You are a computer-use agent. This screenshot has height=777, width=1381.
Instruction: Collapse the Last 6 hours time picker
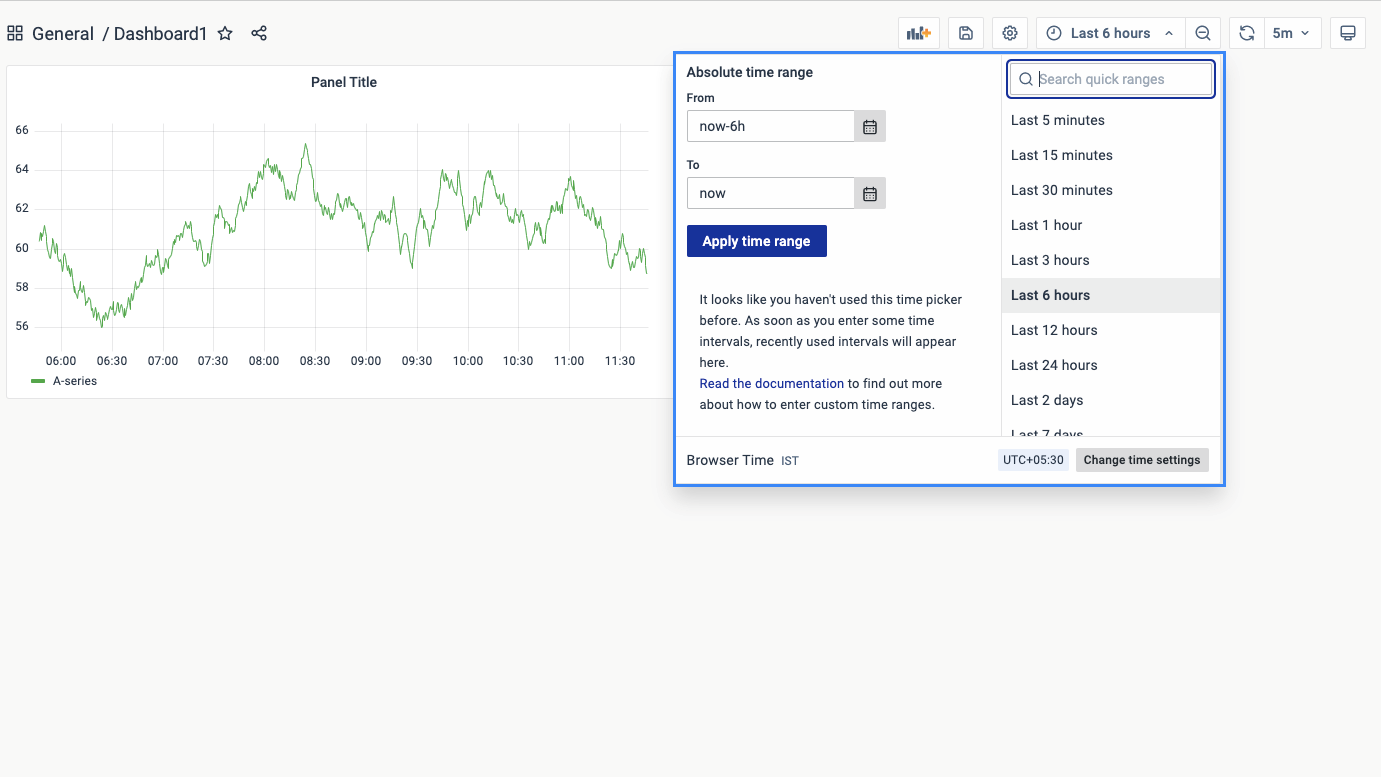pyautogui.click(x=1110, y=33)
